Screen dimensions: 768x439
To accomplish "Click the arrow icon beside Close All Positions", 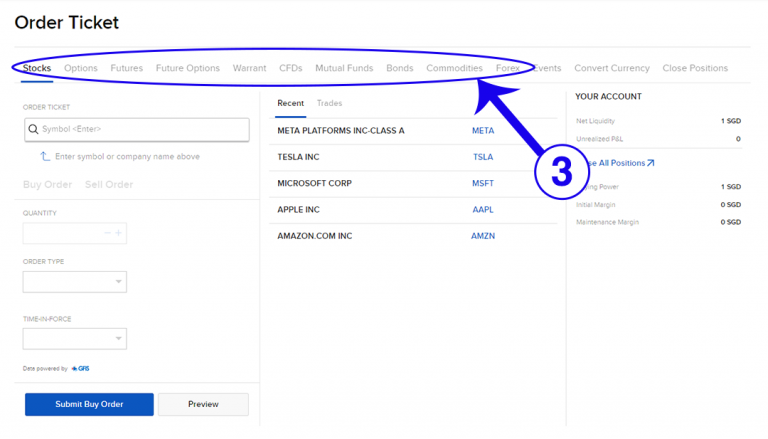I will pyautogui.click(x=650, y=163).
